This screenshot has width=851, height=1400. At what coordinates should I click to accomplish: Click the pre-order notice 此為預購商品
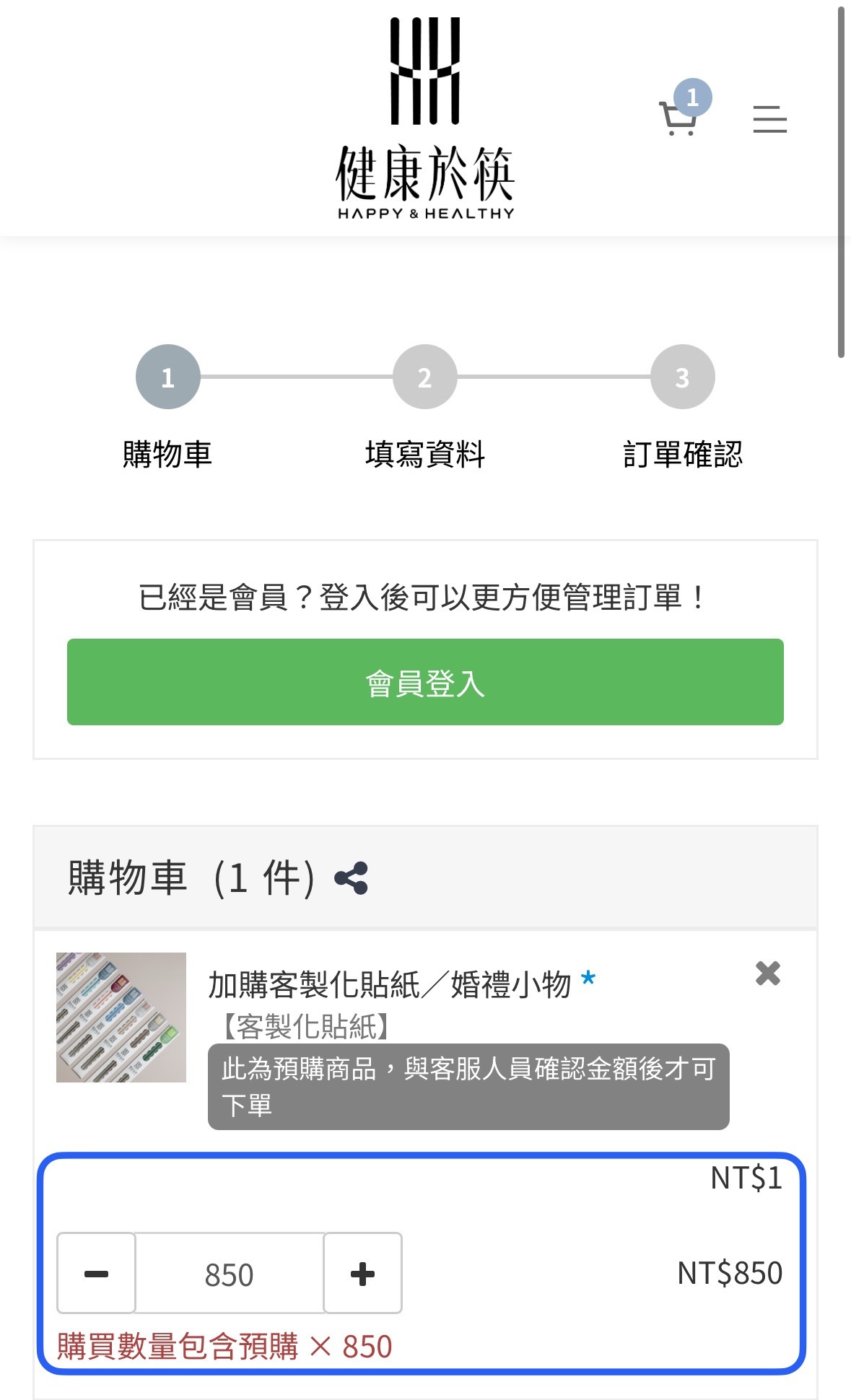[x=468, y=1086]
